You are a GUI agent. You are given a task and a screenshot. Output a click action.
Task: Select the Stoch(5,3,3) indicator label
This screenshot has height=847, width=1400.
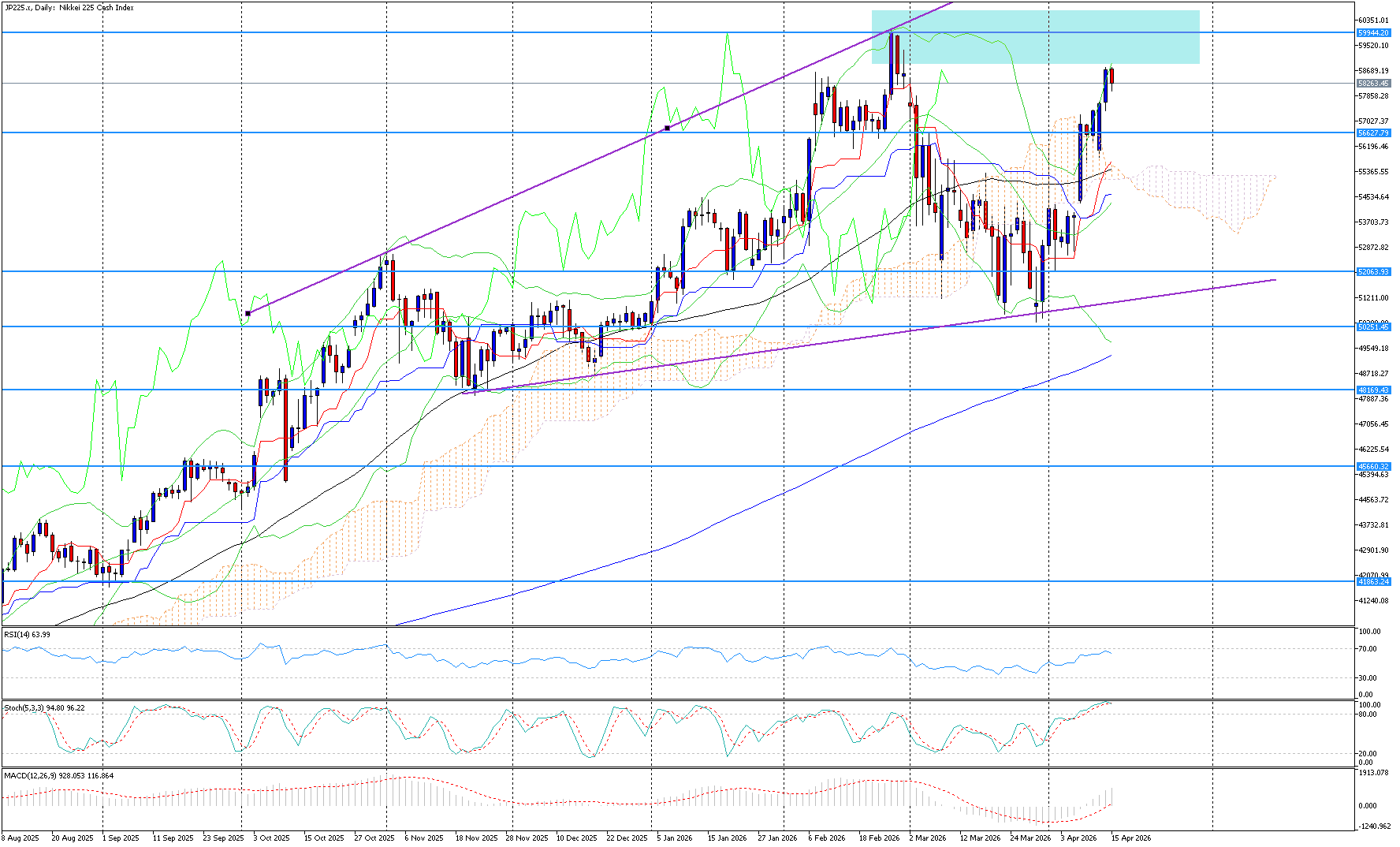click(43, 707)
